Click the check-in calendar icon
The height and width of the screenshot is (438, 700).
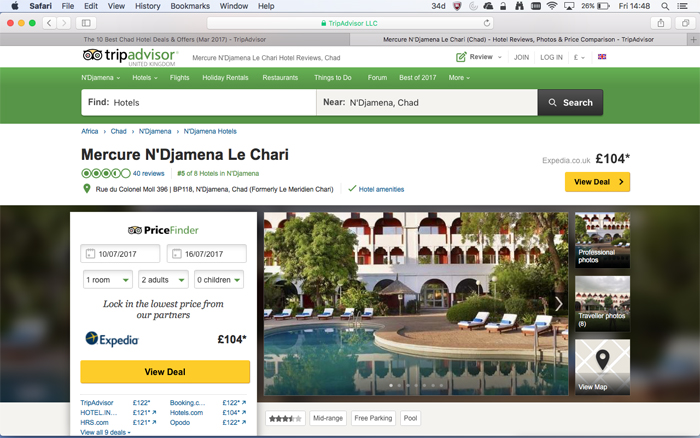coord(90,254)
